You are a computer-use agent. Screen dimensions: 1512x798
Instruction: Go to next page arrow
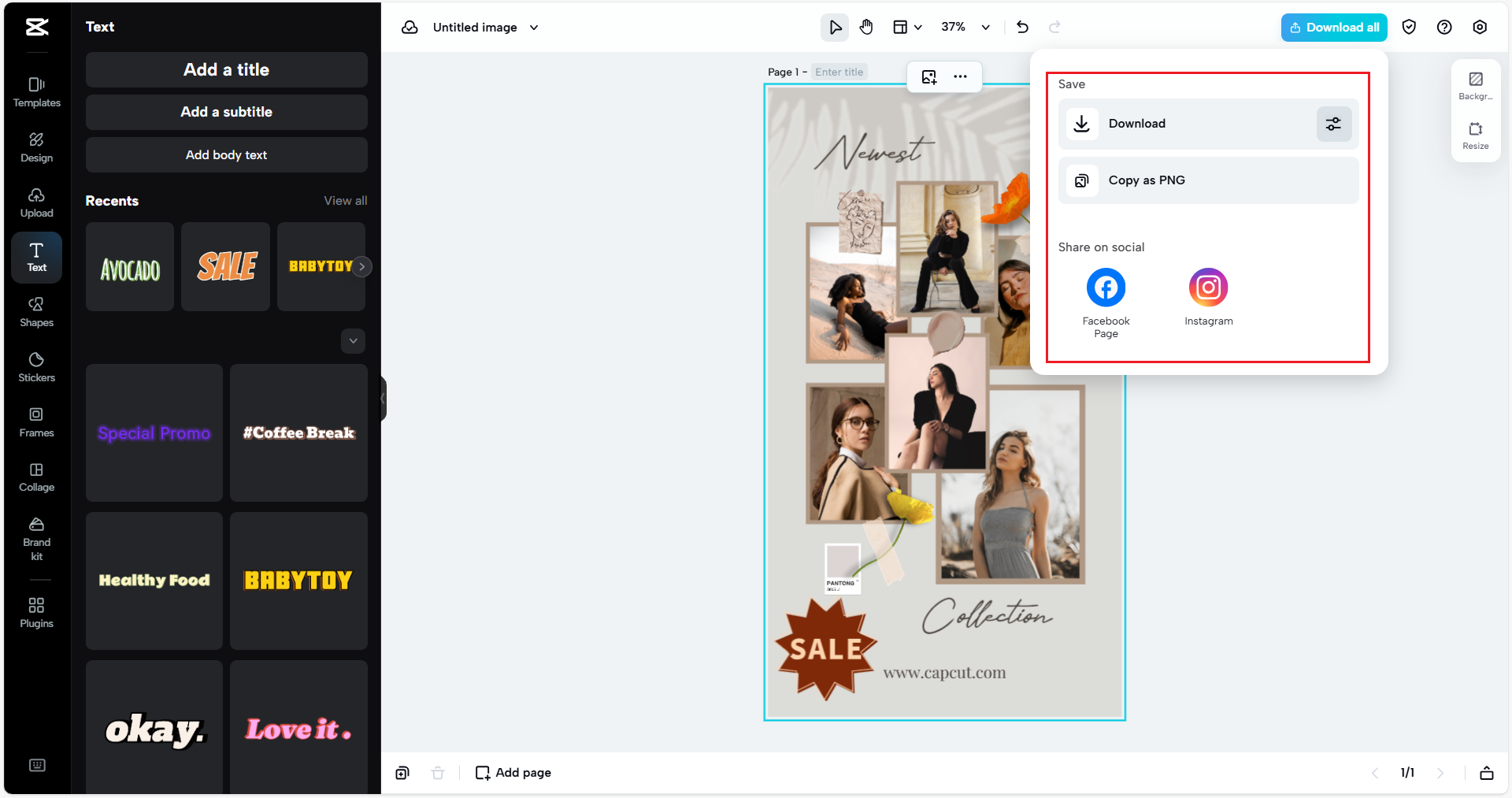pyautogui.click(x=1440, y=773)
